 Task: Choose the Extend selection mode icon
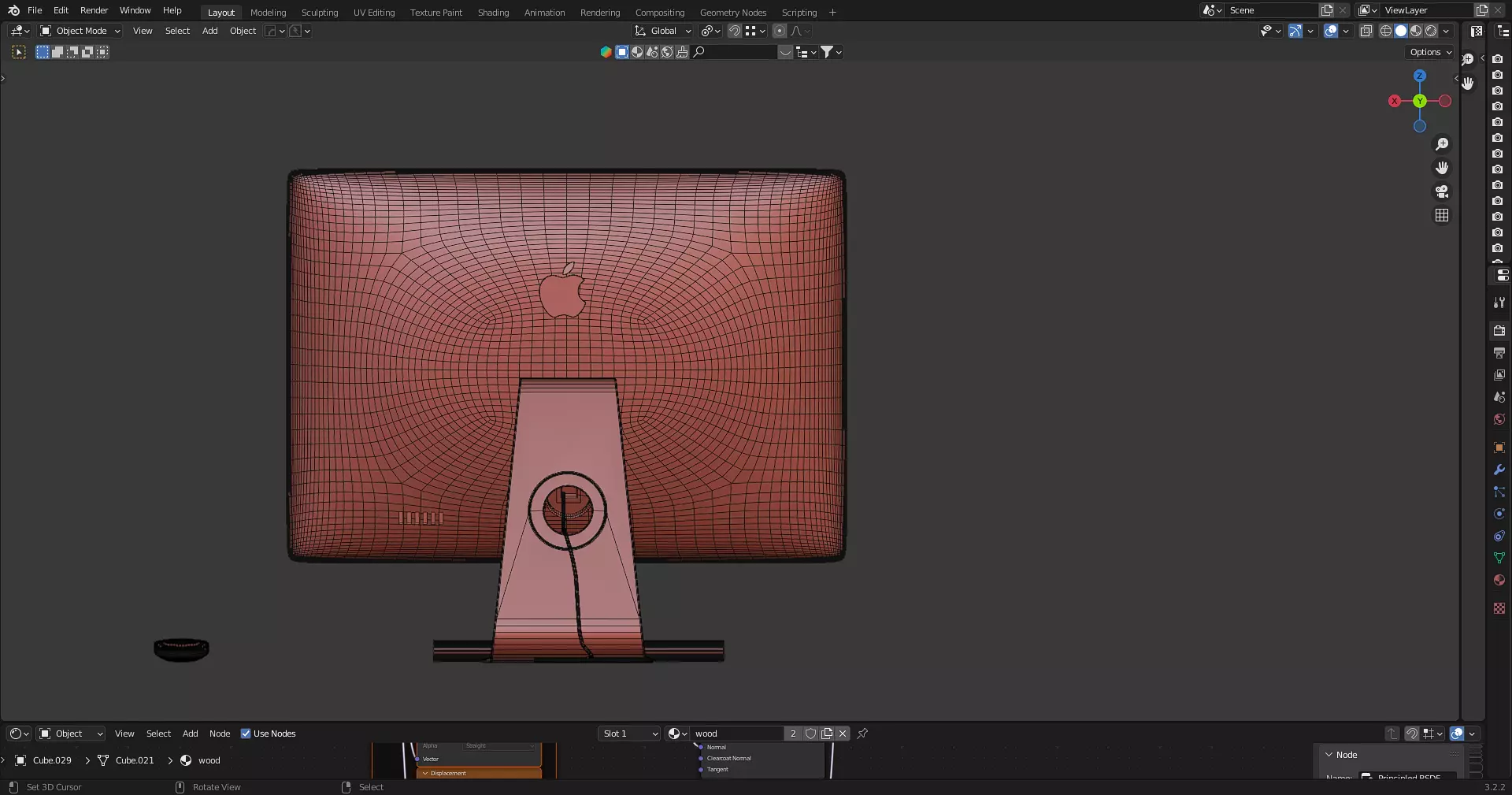point(57,52)
